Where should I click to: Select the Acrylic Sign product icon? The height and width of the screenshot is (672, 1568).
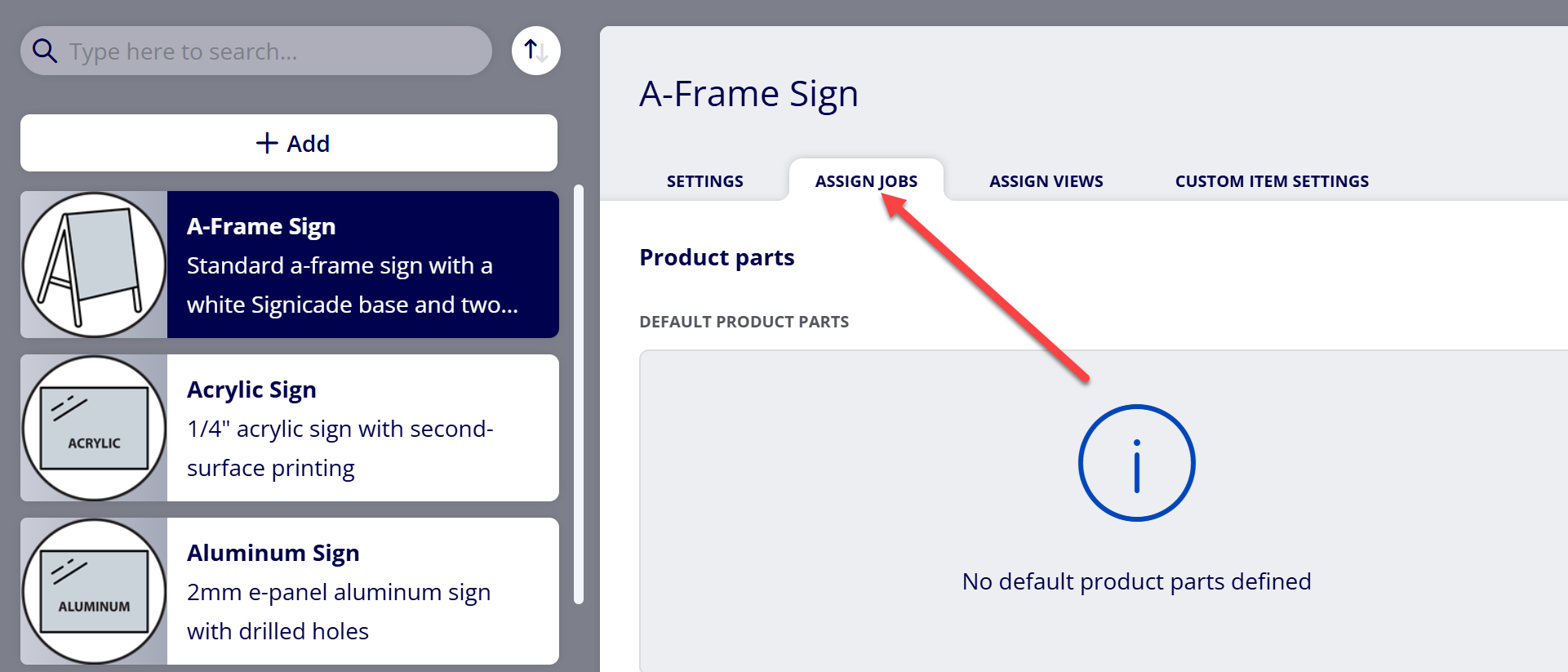point(94,428)
